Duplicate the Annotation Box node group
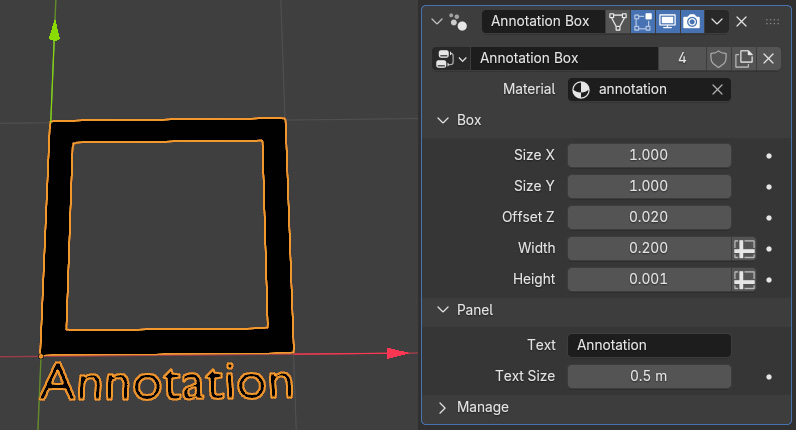 [x=743, y=58]
